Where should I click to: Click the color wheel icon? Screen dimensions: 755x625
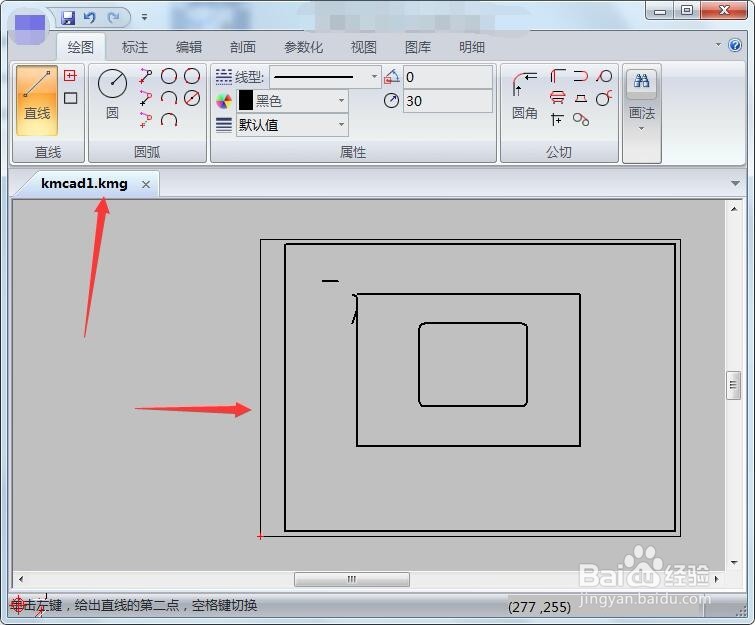pos(224,101)
